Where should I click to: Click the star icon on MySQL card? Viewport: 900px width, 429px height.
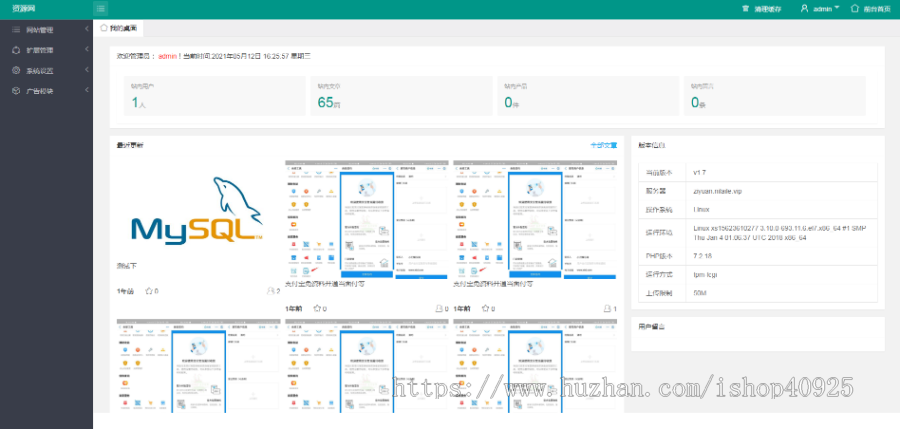149,291
